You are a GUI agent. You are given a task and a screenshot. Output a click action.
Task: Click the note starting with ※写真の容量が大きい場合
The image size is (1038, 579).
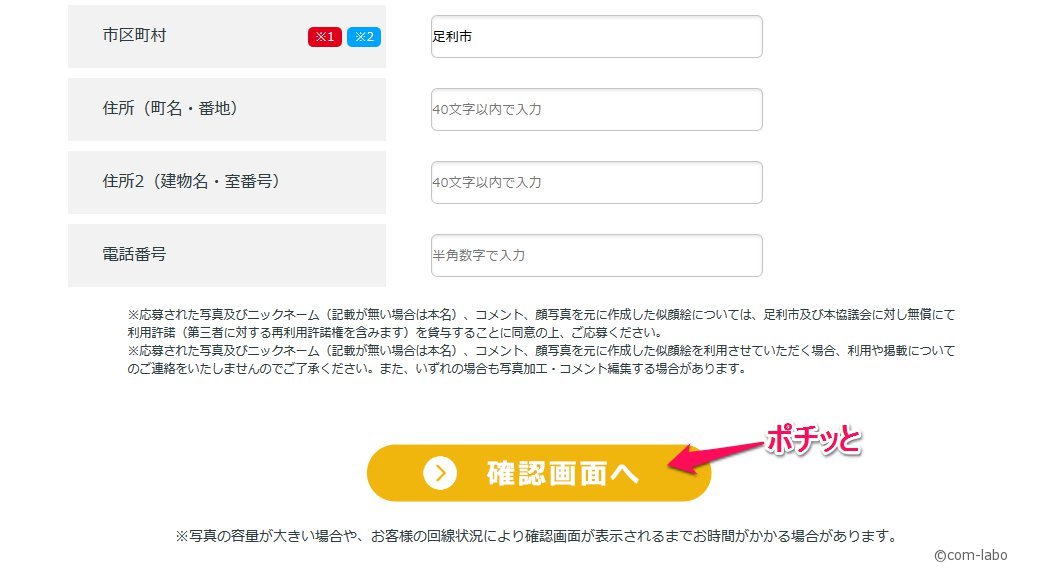coord(536,536)
